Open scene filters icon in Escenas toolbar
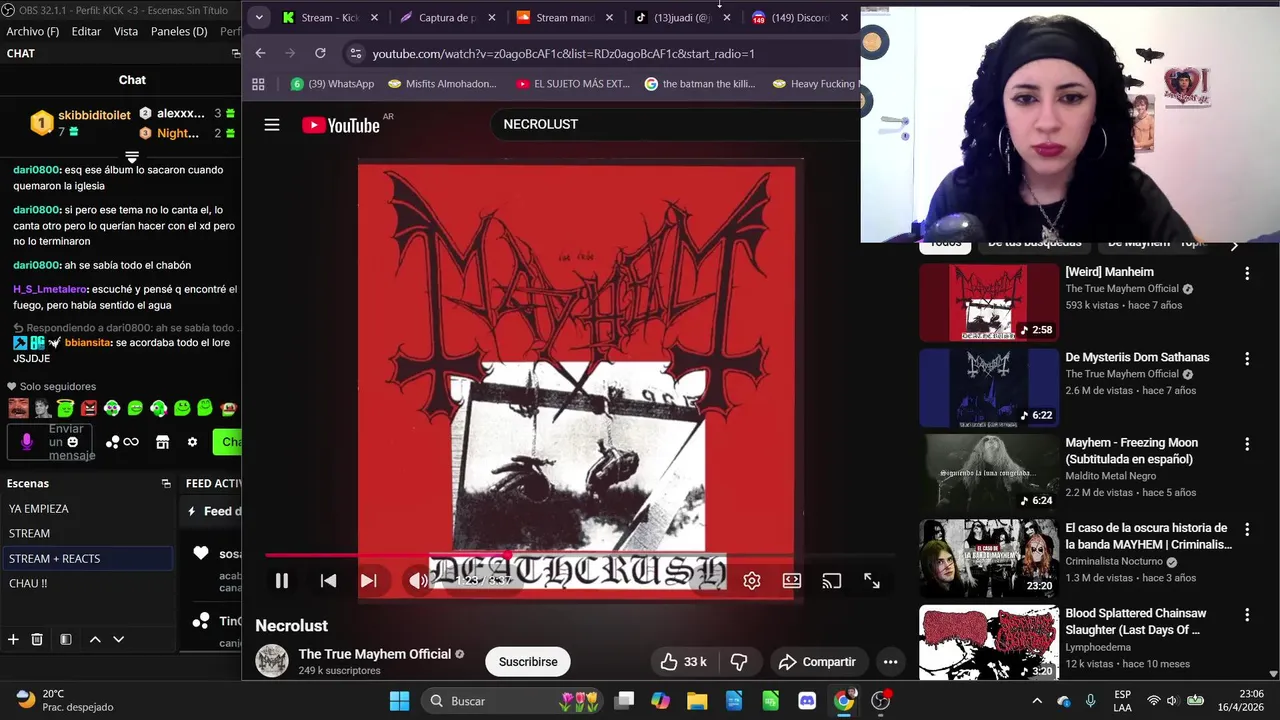The height and width of the screenshot is (720, 1280). pos(65,639)
